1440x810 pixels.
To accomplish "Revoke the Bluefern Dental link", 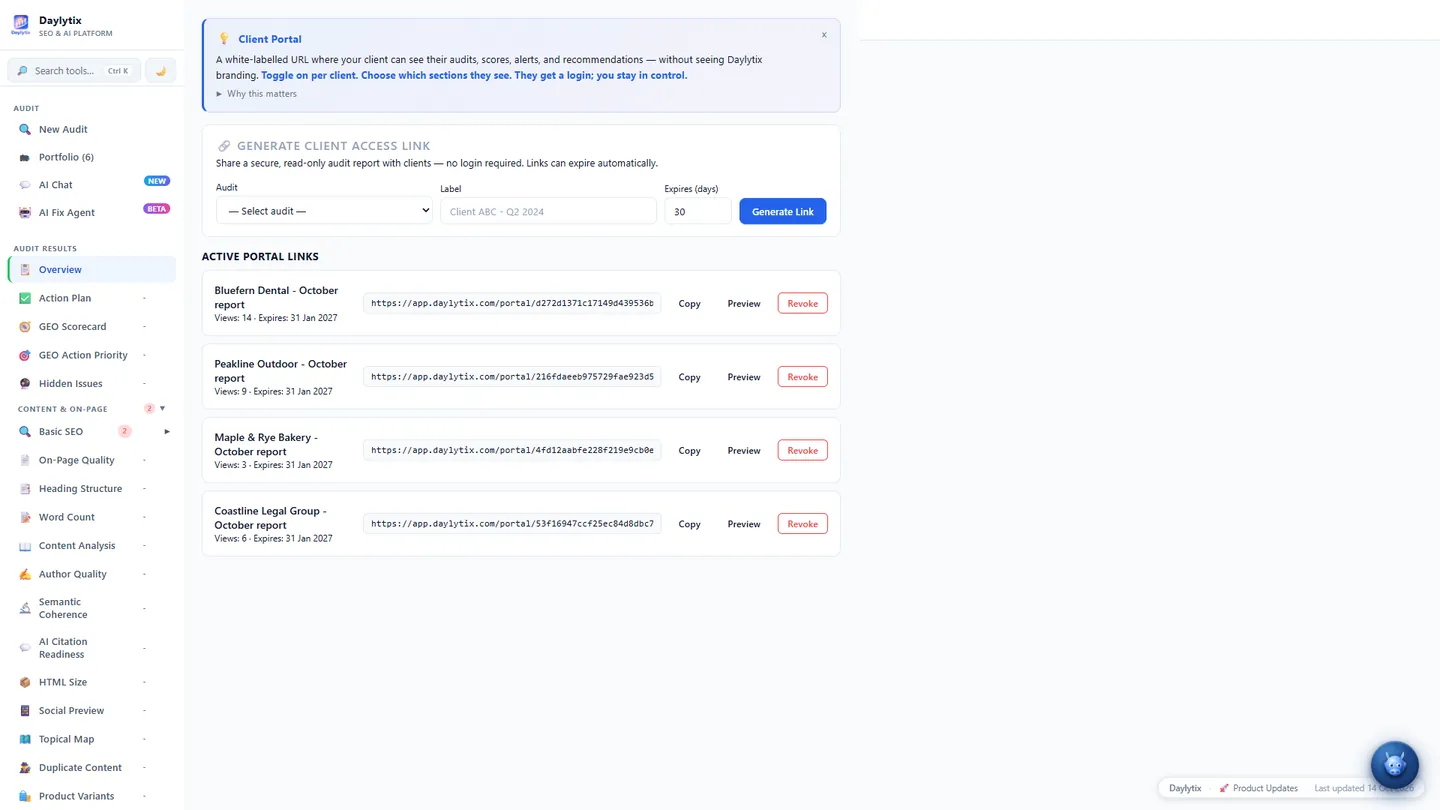I will click(803, 303).
